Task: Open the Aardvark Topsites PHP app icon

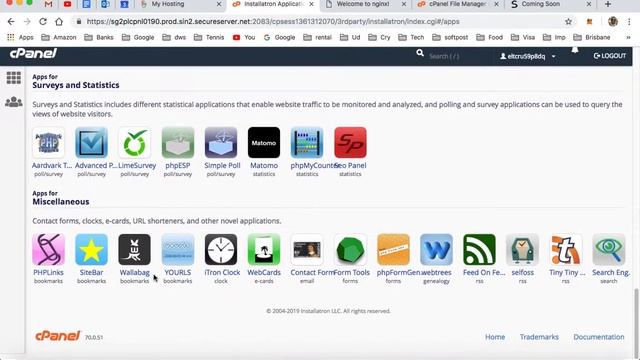Action: (x=49, y=142)
